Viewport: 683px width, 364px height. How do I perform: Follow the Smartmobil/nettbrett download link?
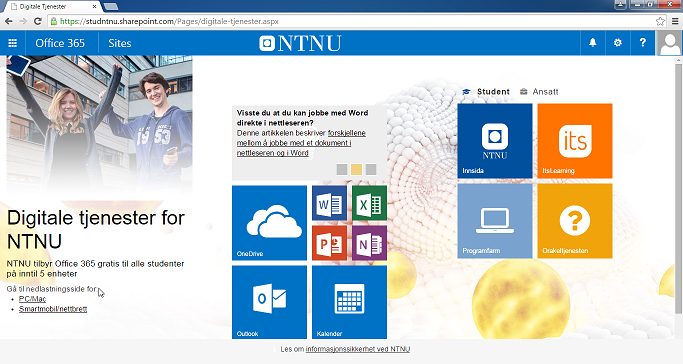pyautogui.click(x=53, y=309)
